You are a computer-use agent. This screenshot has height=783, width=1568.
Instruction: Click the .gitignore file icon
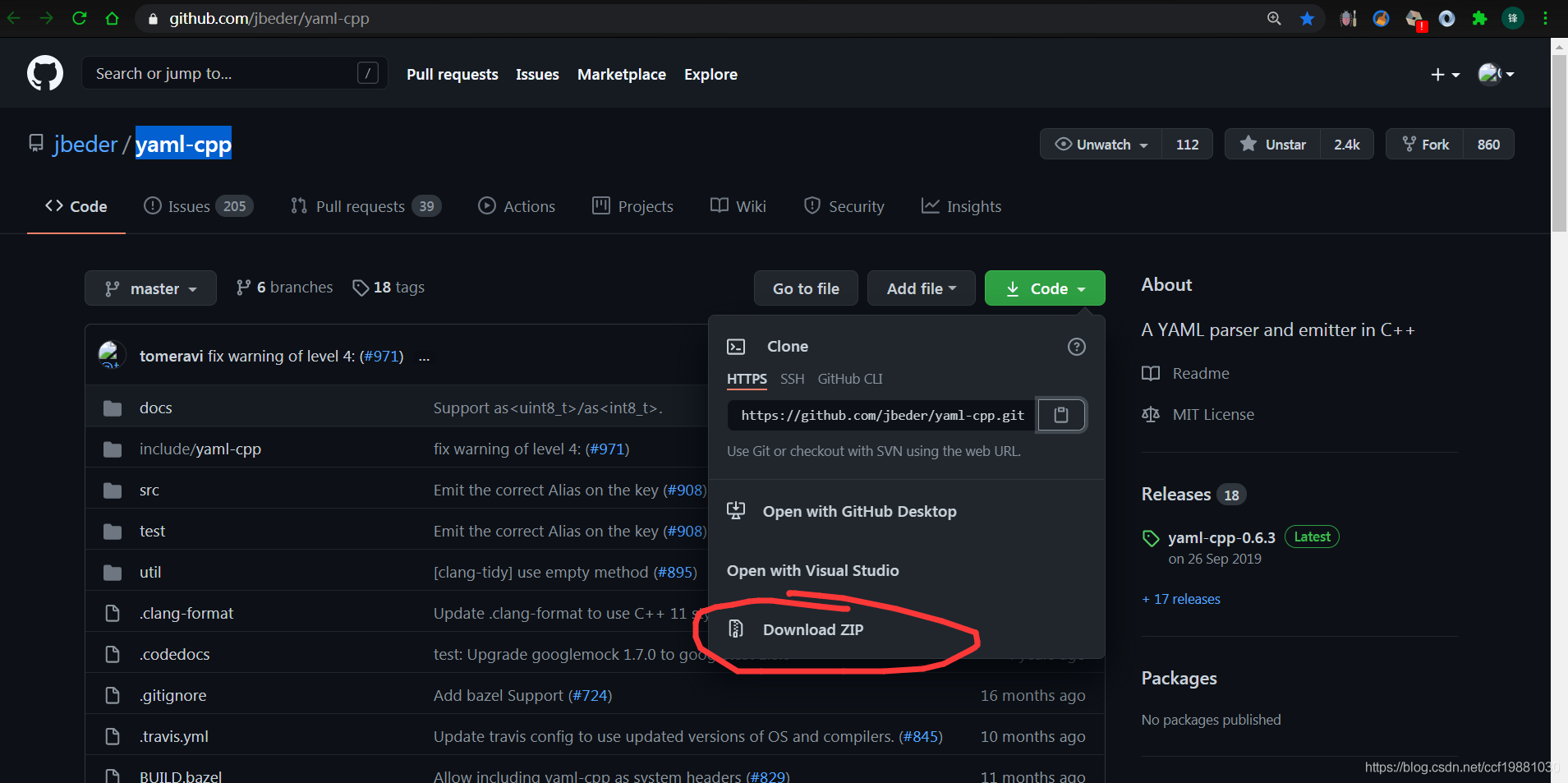(x=113, y=696)
